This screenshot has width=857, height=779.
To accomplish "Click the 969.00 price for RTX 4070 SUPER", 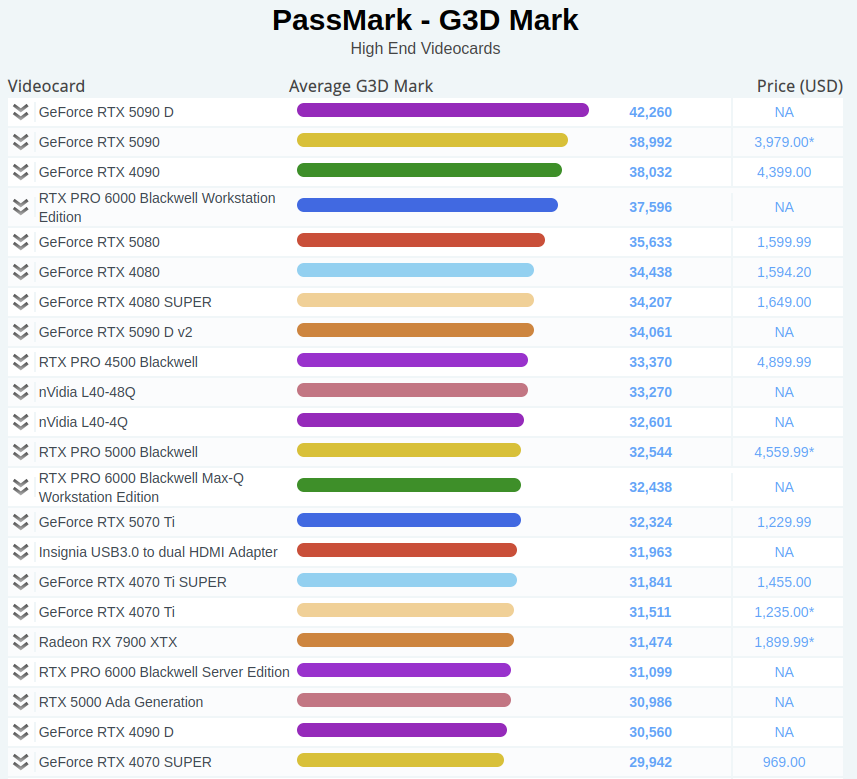I will pyautogui.click(x=784, y=762).
